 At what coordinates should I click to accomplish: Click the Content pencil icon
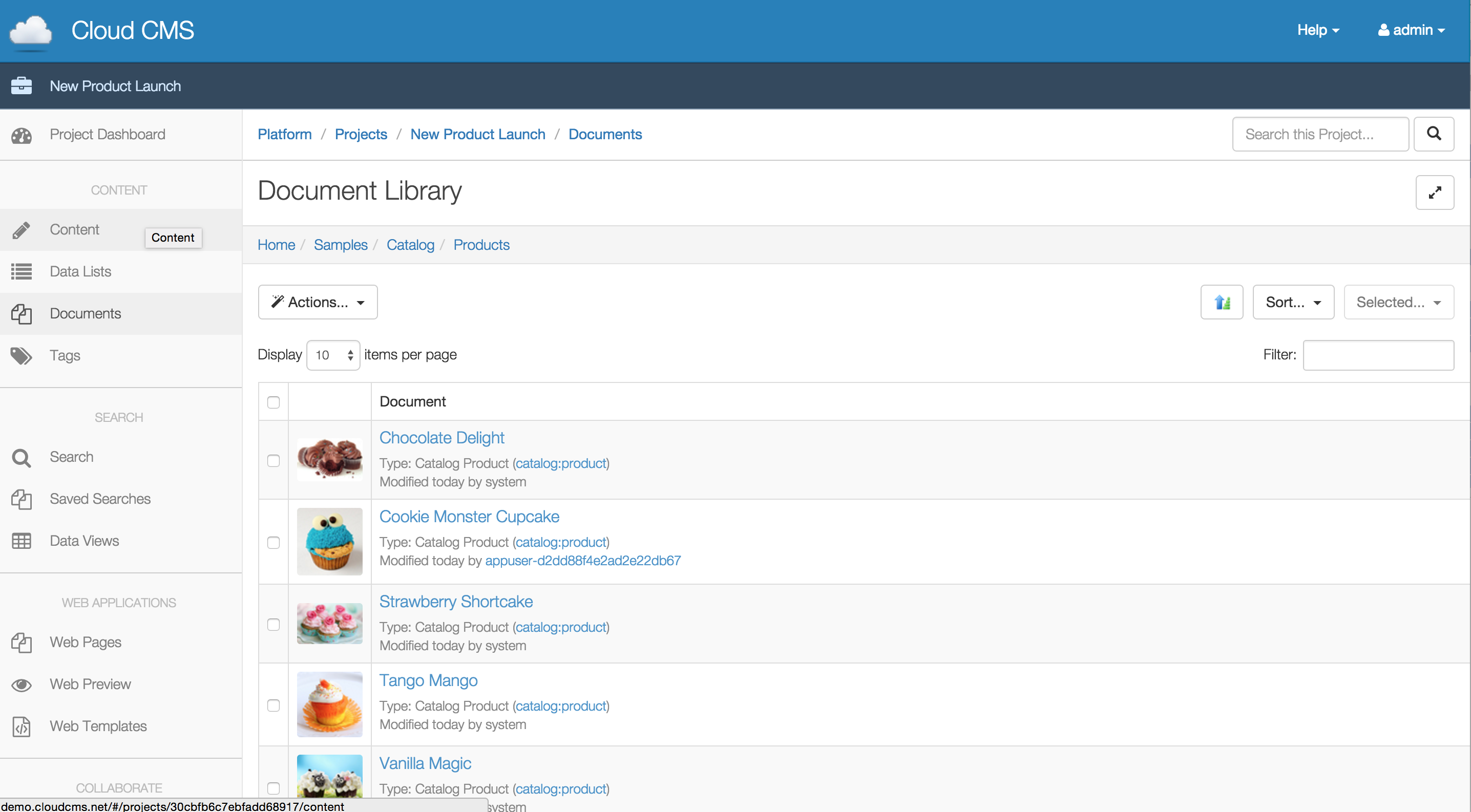pyautogui.click(x=22, y=230)
